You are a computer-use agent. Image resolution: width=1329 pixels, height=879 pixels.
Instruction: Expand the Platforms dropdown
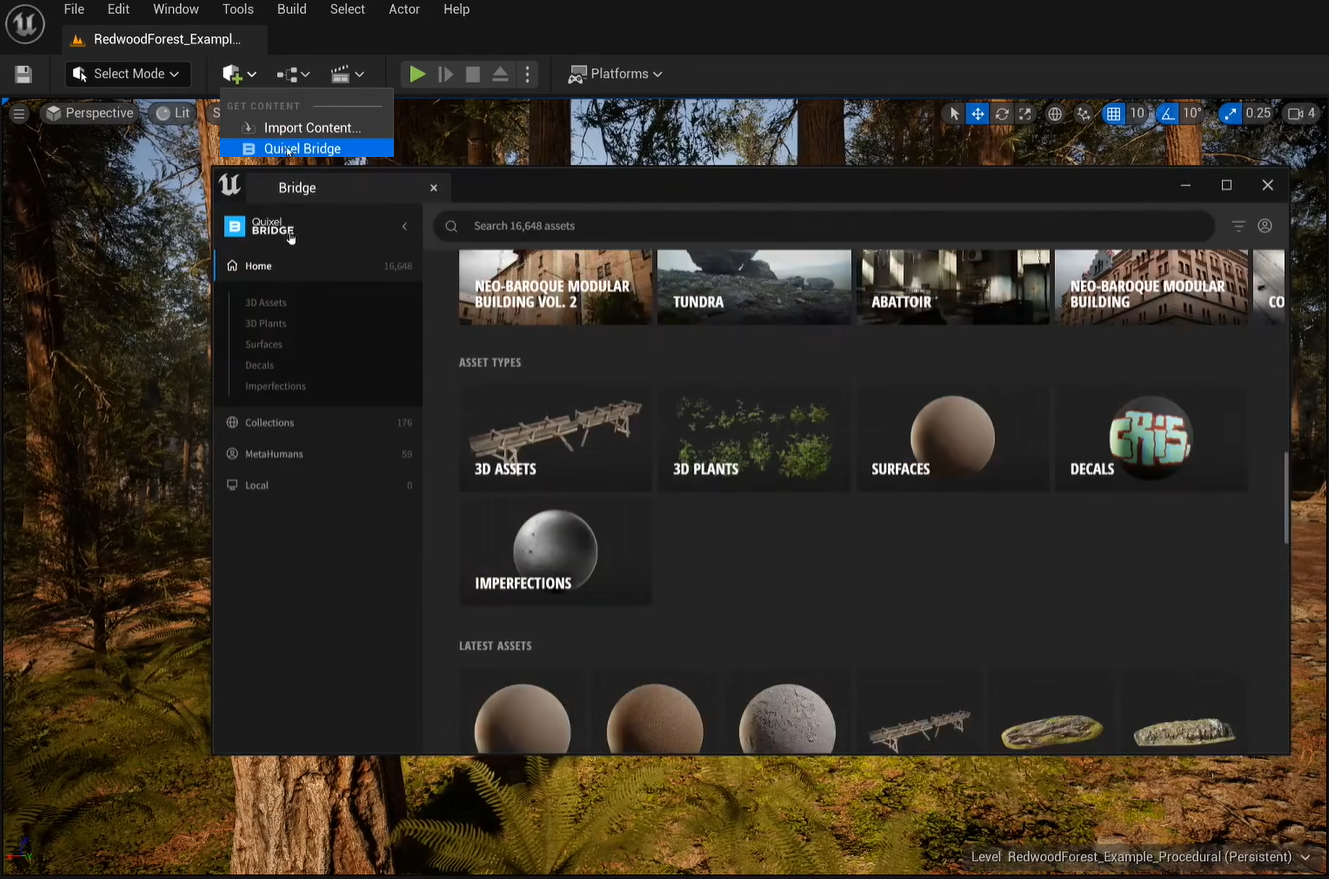coord(615,74)
